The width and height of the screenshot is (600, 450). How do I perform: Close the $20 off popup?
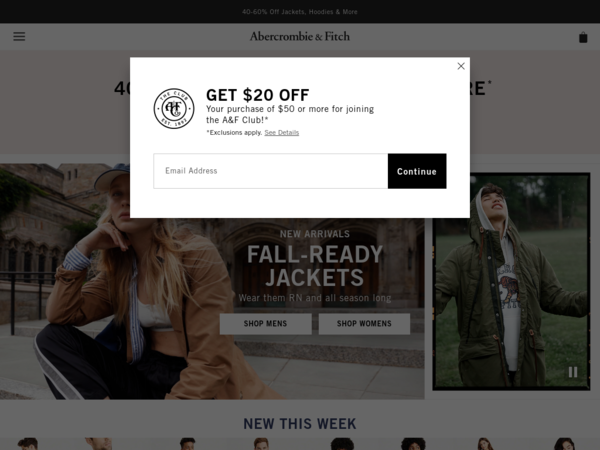click(x=461, y=66)
